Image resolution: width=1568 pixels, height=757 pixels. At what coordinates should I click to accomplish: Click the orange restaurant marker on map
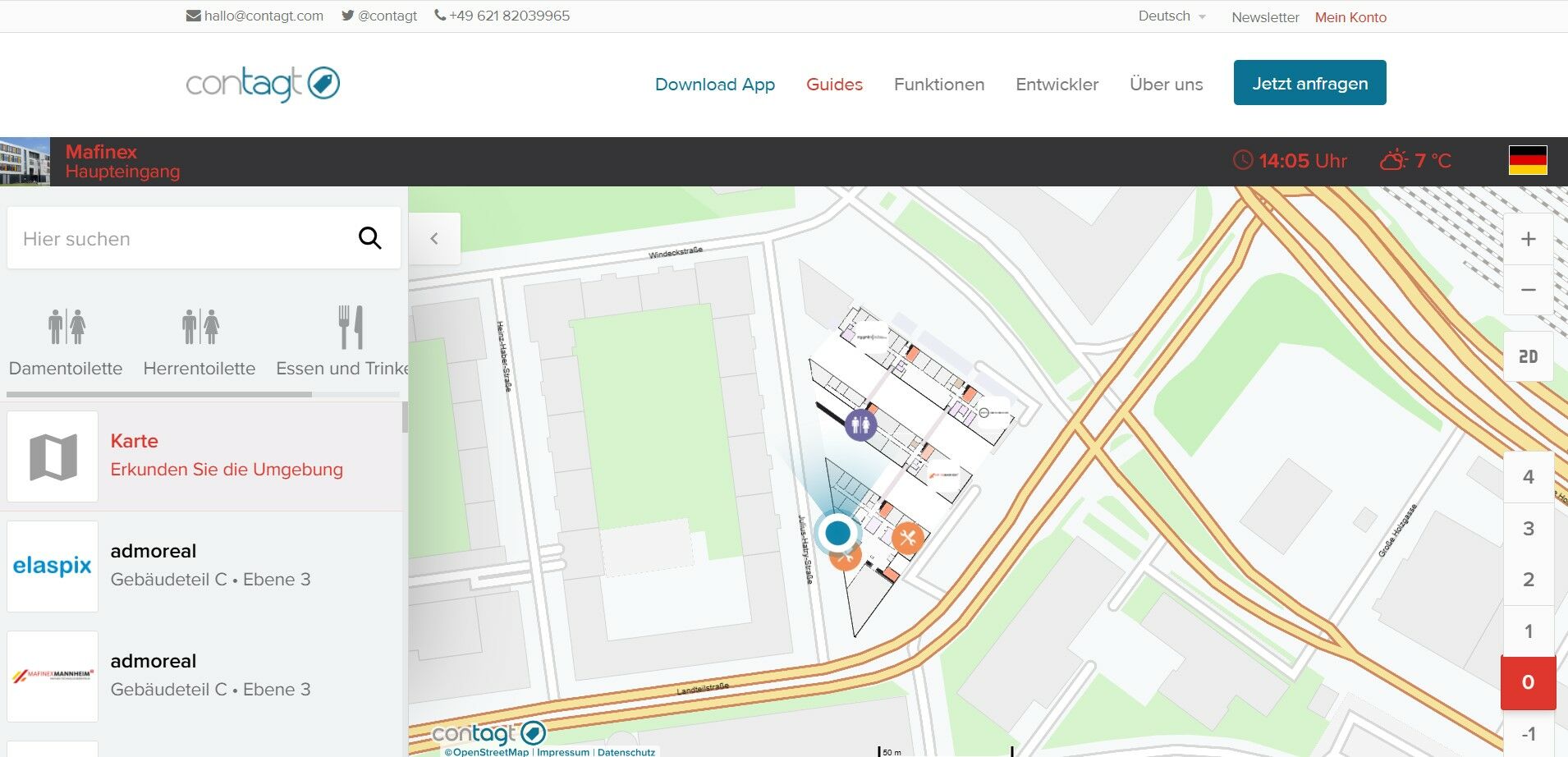pos(907,538)
